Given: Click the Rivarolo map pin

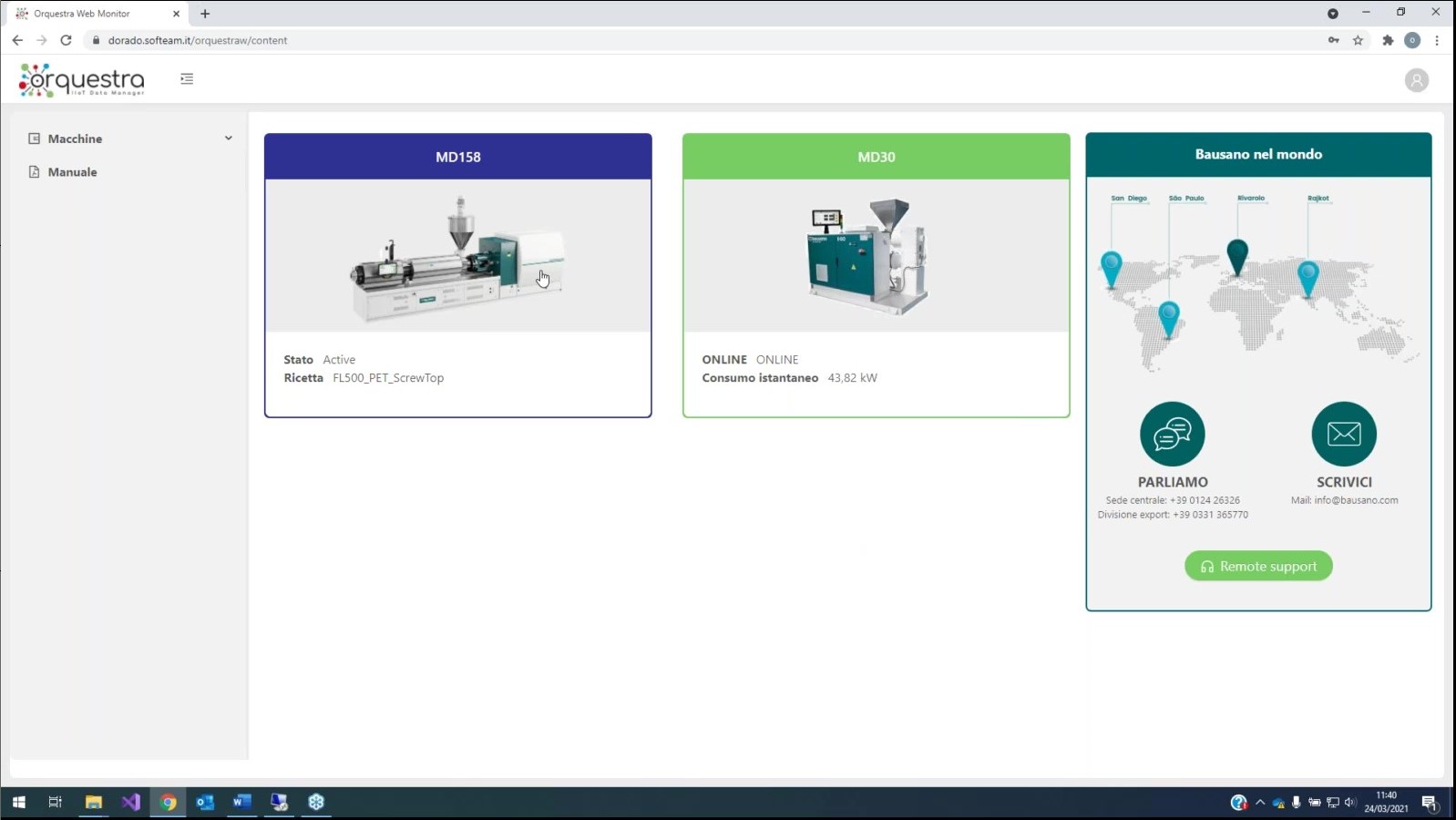Looking at the screenshot, I should point(1237,257).
